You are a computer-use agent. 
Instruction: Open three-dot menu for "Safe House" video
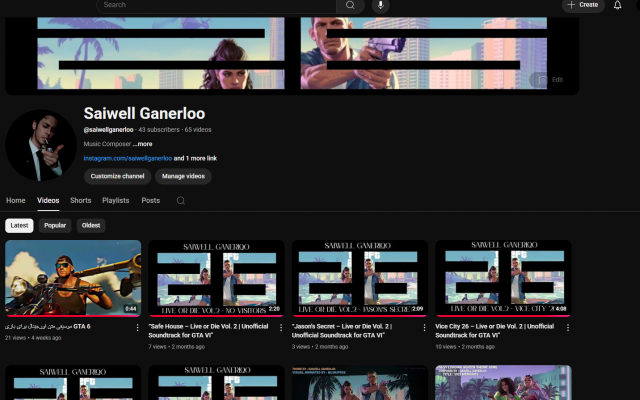coord(280,327)
